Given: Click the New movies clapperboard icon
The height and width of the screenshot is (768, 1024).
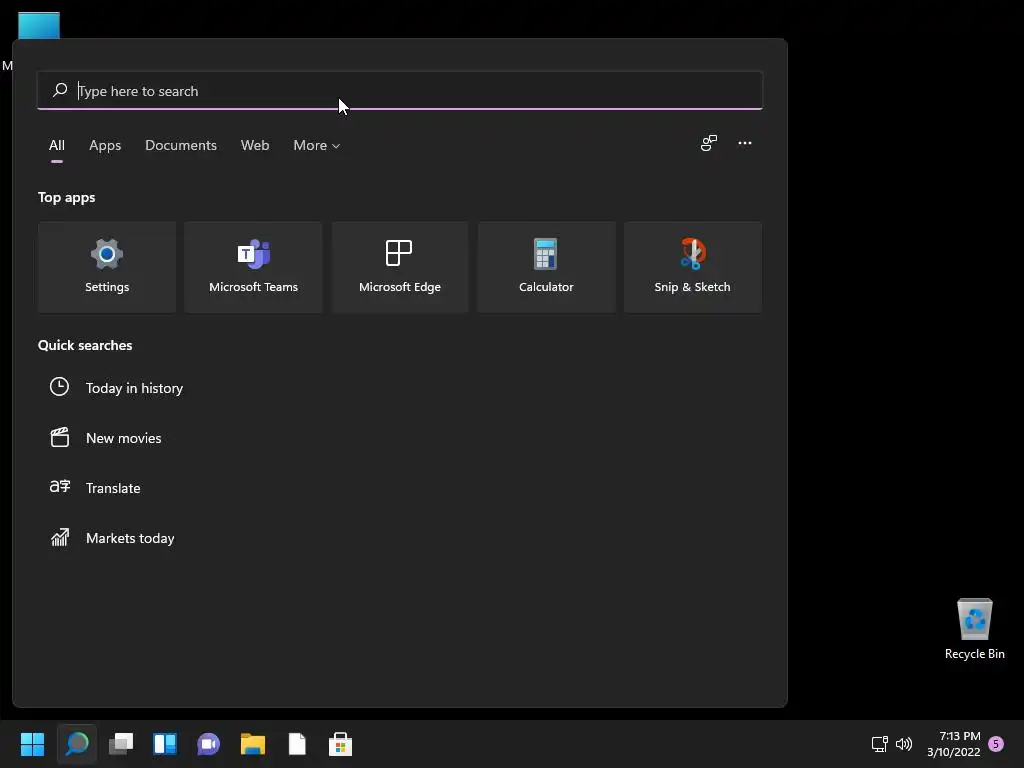Looking at the screenshot, I should coord(59,437).
